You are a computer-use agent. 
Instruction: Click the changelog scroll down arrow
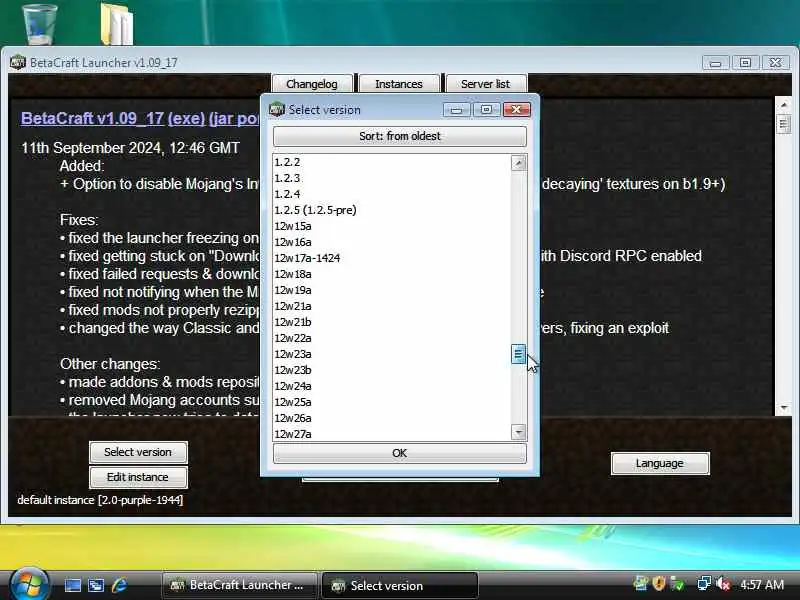click(784, 408)
